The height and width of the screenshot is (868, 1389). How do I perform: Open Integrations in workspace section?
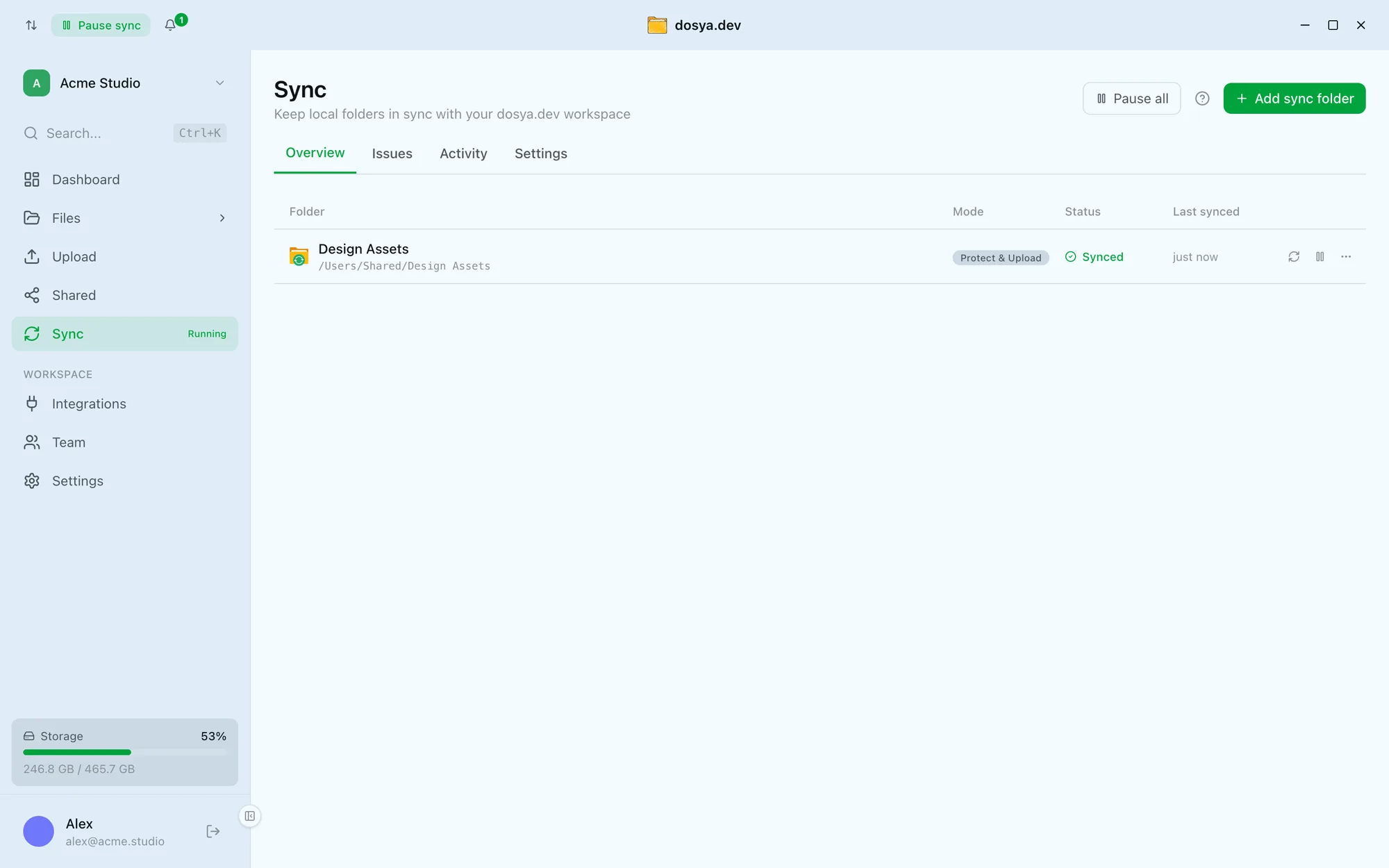click(125, 404)
